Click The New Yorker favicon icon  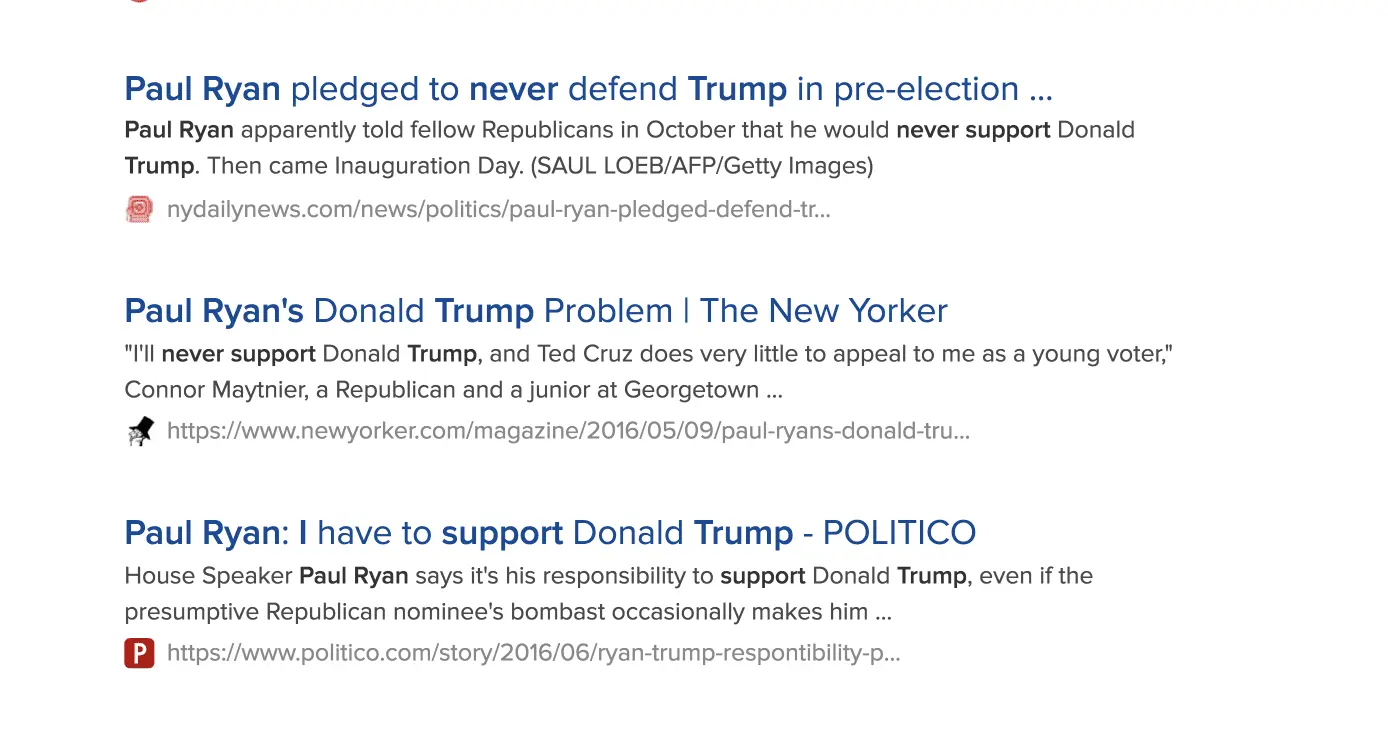click(139, 431)
